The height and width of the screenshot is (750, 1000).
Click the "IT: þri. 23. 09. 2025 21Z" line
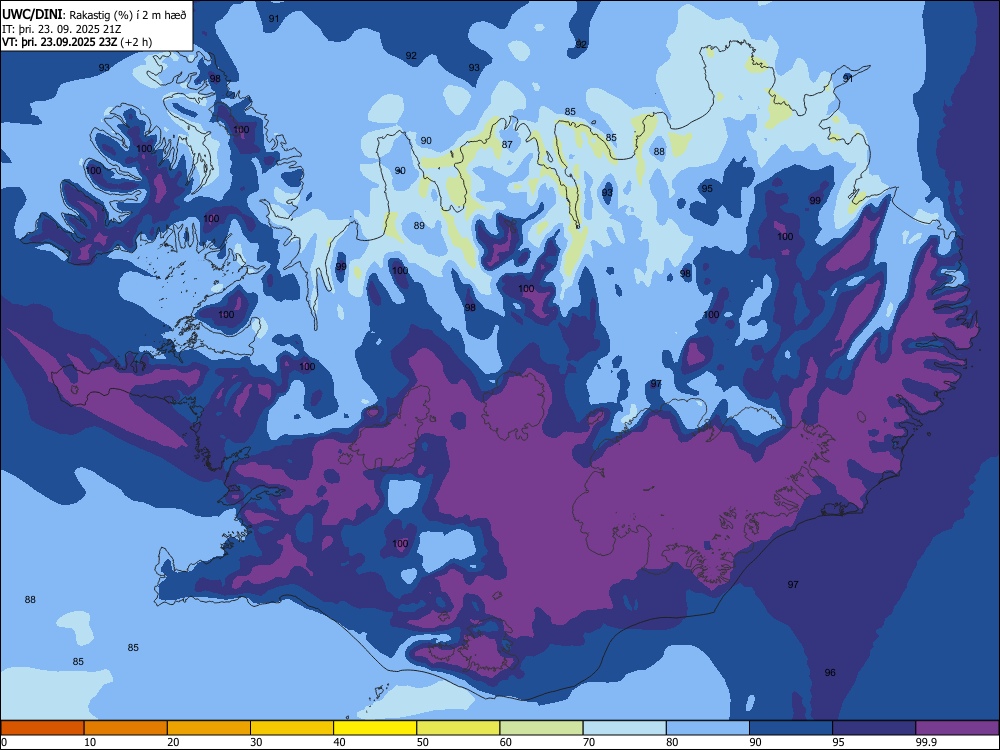pyautogui.click(x=62, y=29)
